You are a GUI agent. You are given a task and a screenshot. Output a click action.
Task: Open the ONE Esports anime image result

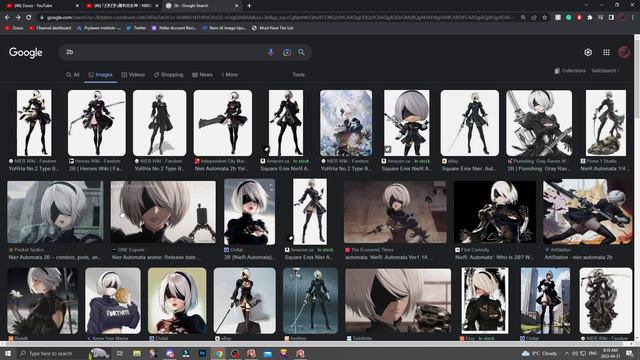163,212
